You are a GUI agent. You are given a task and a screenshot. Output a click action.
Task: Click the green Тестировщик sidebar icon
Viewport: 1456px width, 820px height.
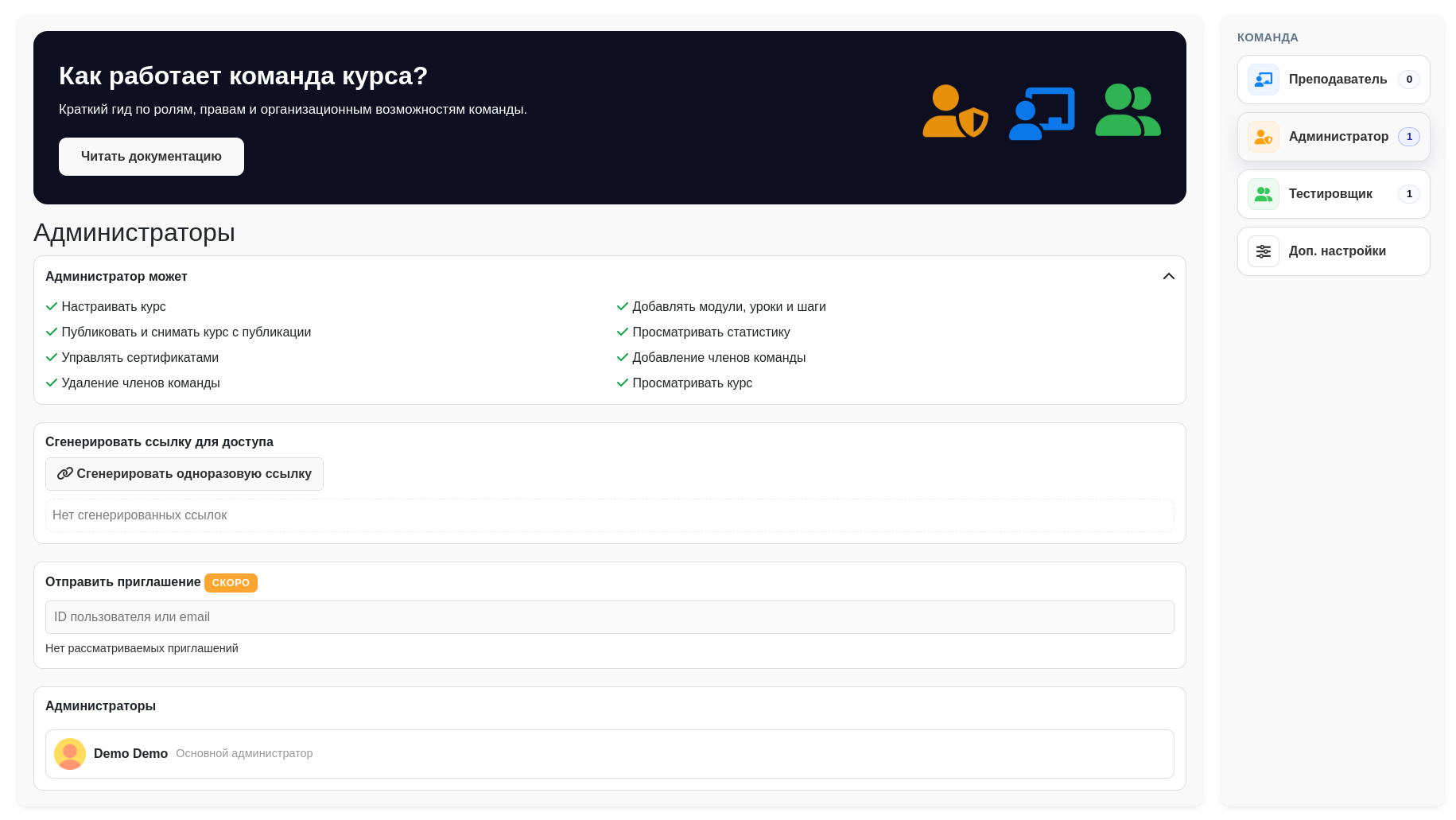tap(1263, 194)
